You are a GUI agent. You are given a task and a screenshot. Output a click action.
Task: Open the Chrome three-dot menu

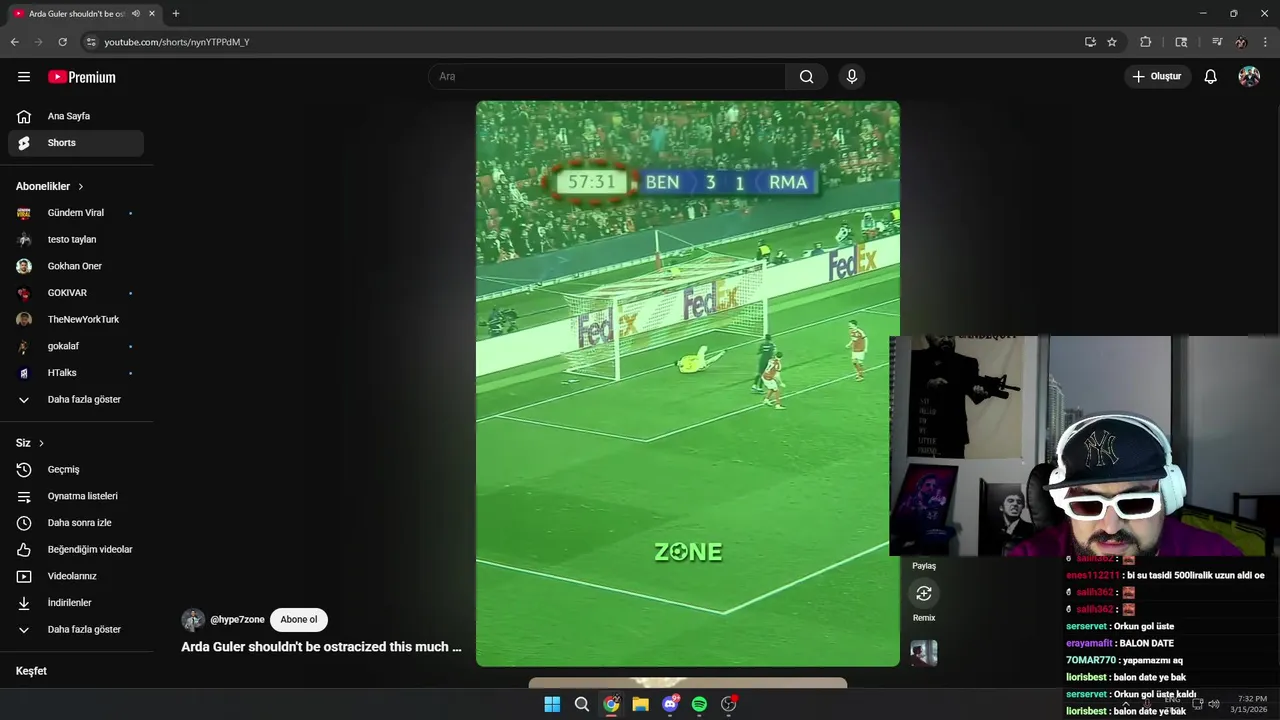tap(1265, 42)
